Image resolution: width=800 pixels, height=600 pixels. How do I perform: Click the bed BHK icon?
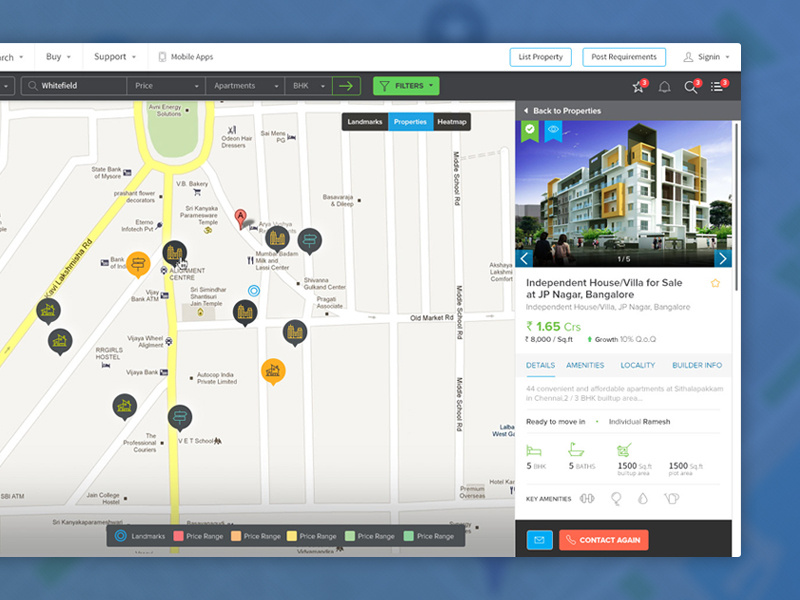point(534,450)
